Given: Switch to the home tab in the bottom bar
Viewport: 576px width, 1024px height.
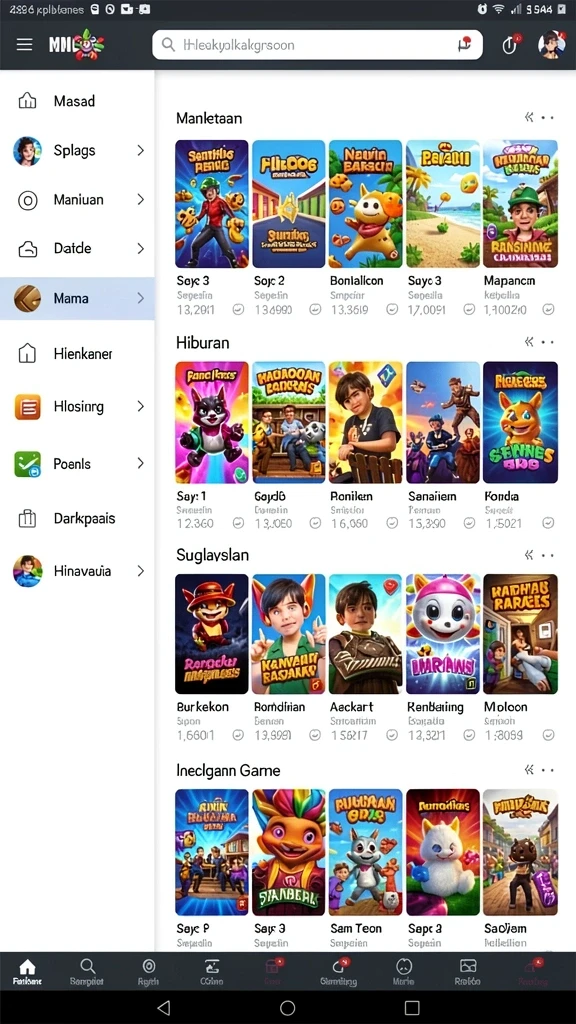Looking at the screenshot, I should (x=27, y=971).
